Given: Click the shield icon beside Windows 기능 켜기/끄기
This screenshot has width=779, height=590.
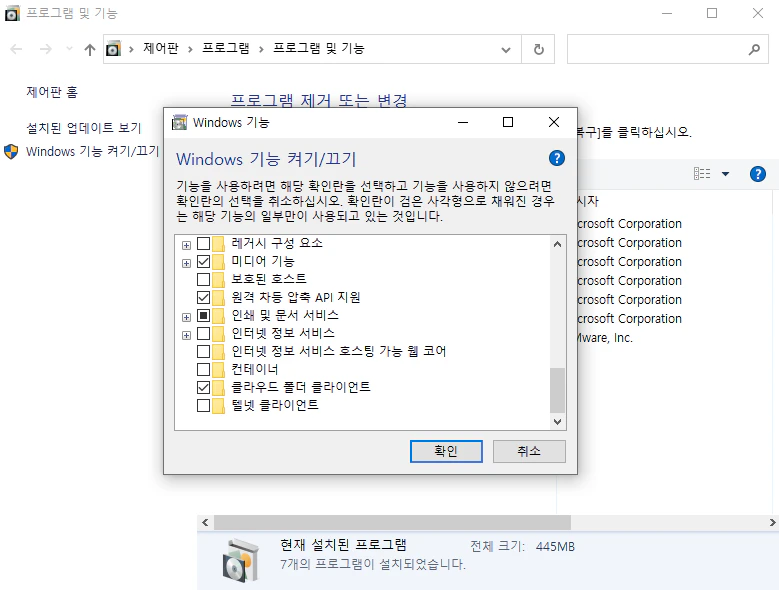Looking at the screenshot, I should [x=11, y=151].
